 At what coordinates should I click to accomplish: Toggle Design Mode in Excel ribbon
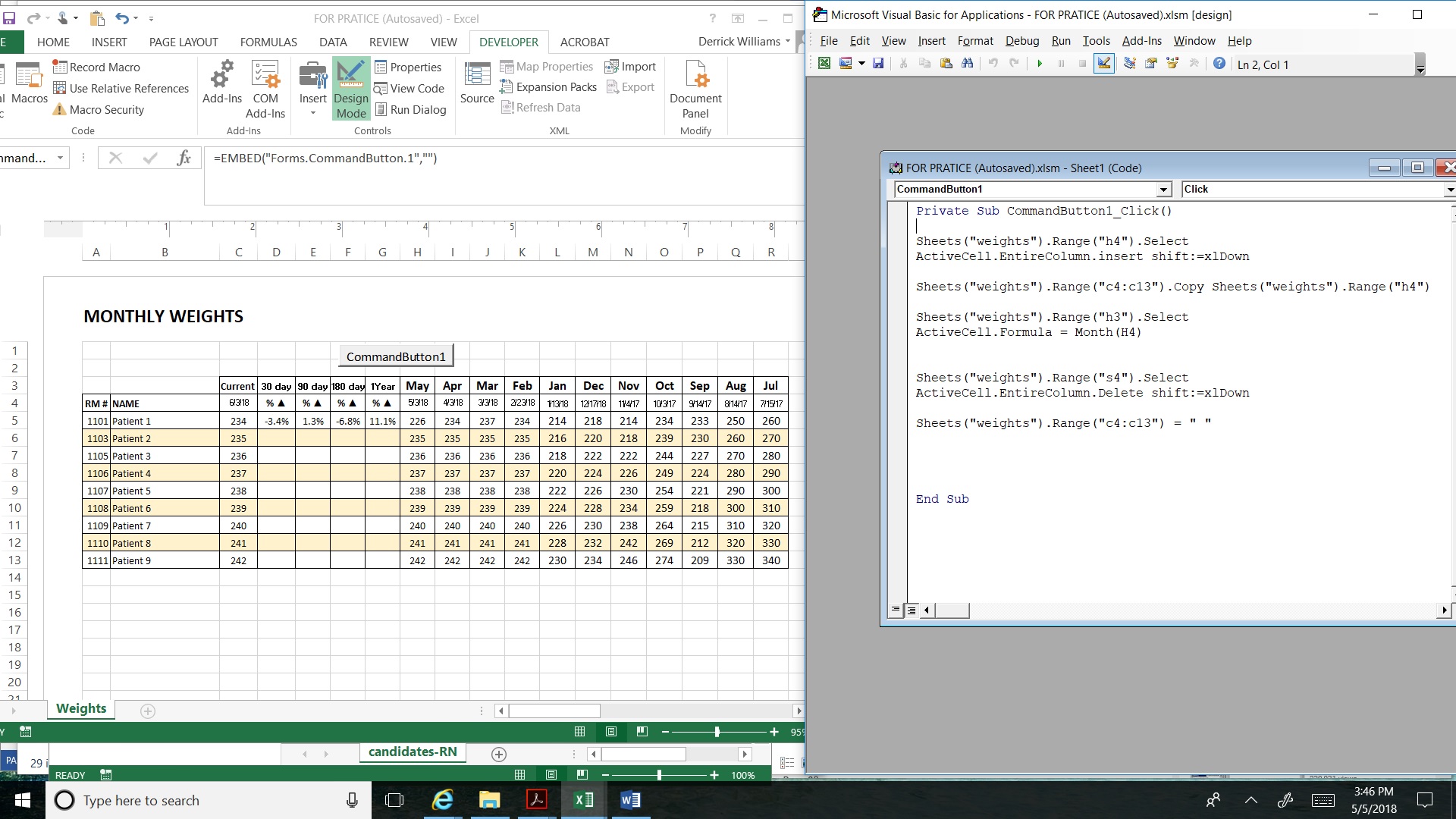pos(350,89)
